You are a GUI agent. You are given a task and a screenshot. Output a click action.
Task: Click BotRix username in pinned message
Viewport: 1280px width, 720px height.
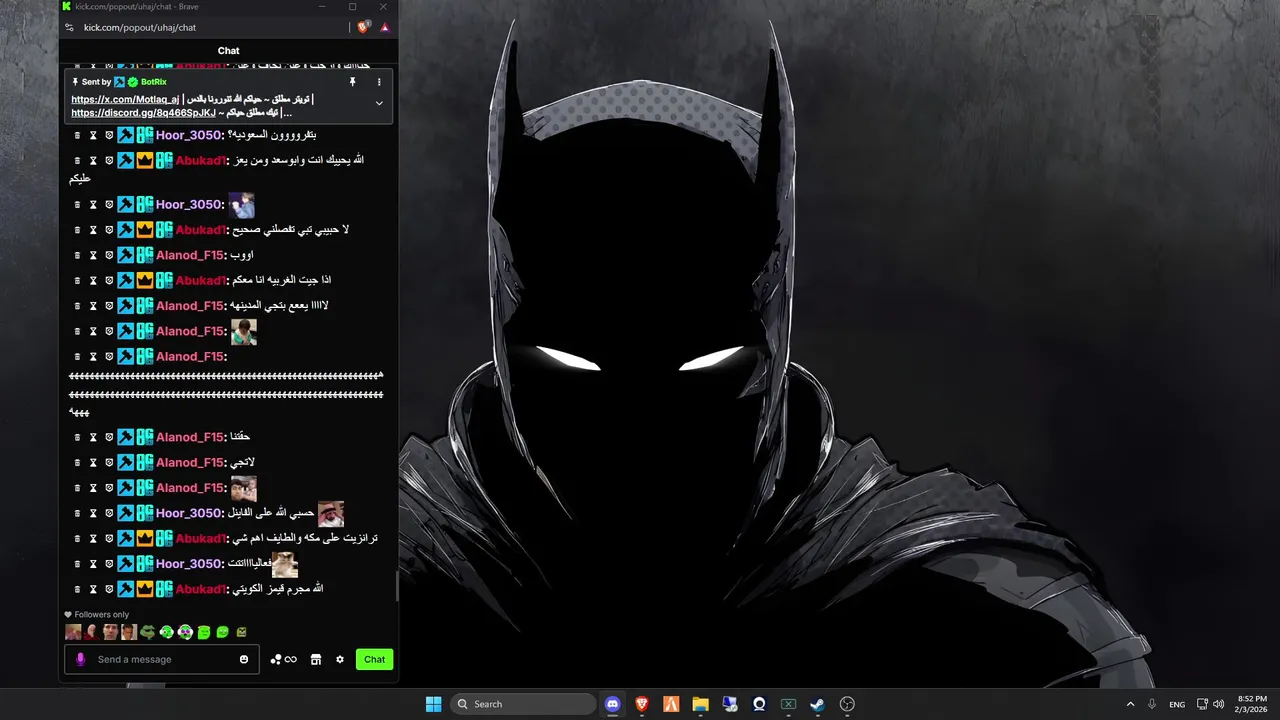154,82
